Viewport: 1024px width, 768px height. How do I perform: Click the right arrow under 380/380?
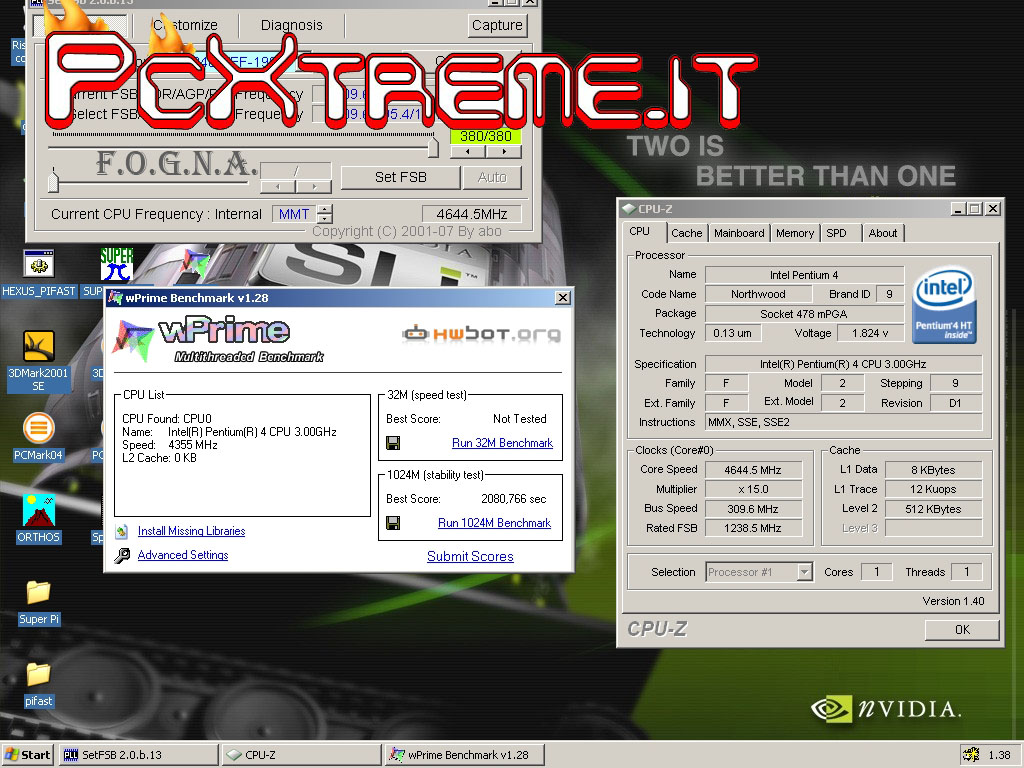[504, 152]
